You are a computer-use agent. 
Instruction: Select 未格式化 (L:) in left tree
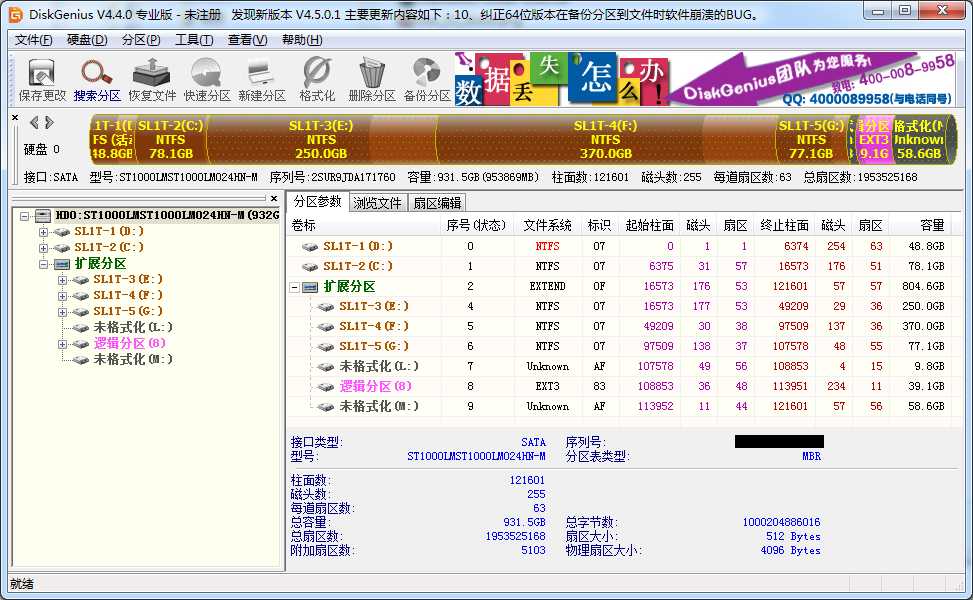click(x=133, y=327)
